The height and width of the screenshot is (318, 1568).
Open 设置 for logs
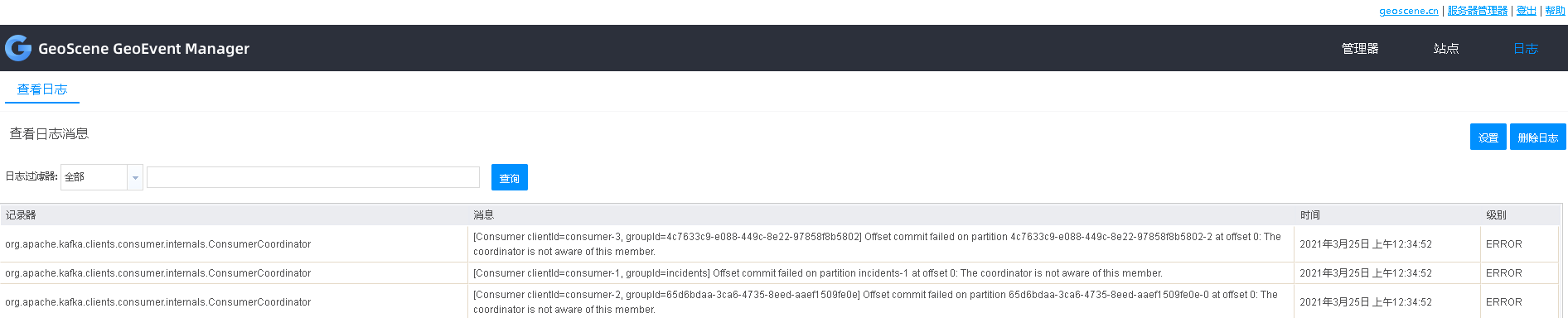coord(1488,137)
